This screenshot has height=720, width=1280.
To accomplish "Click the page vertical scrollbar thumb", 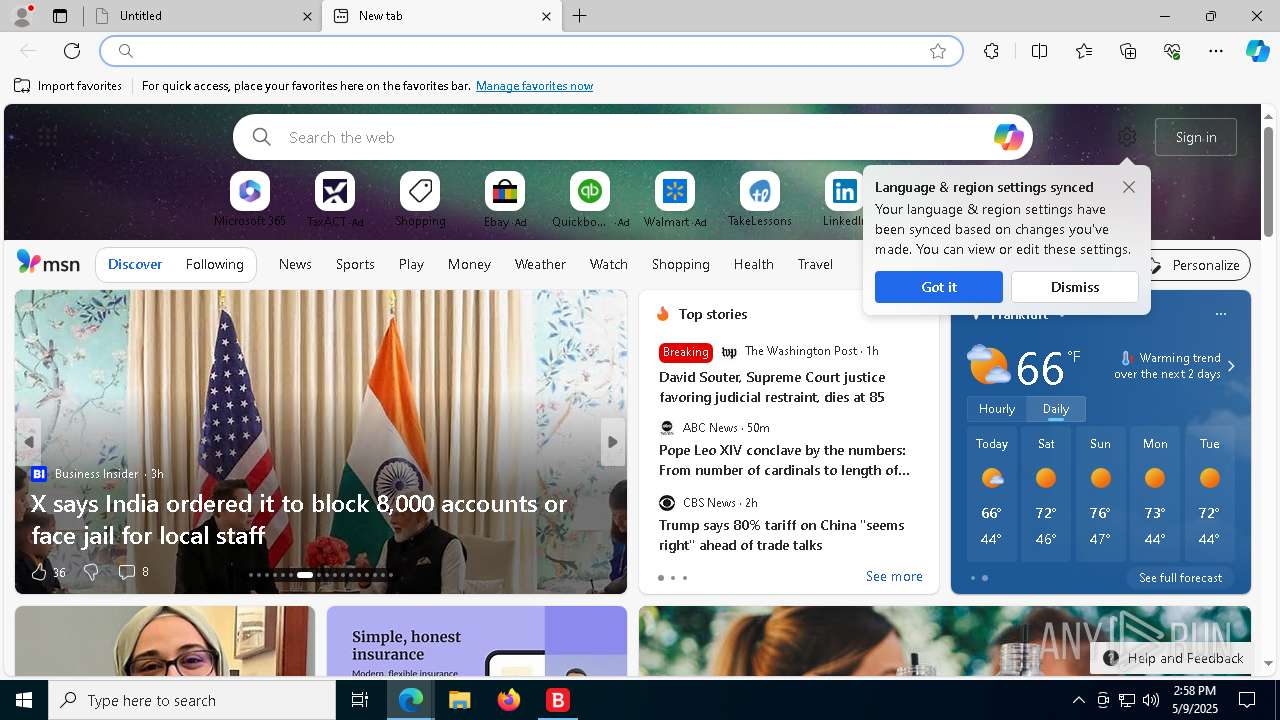I will tap(1268, 182).
